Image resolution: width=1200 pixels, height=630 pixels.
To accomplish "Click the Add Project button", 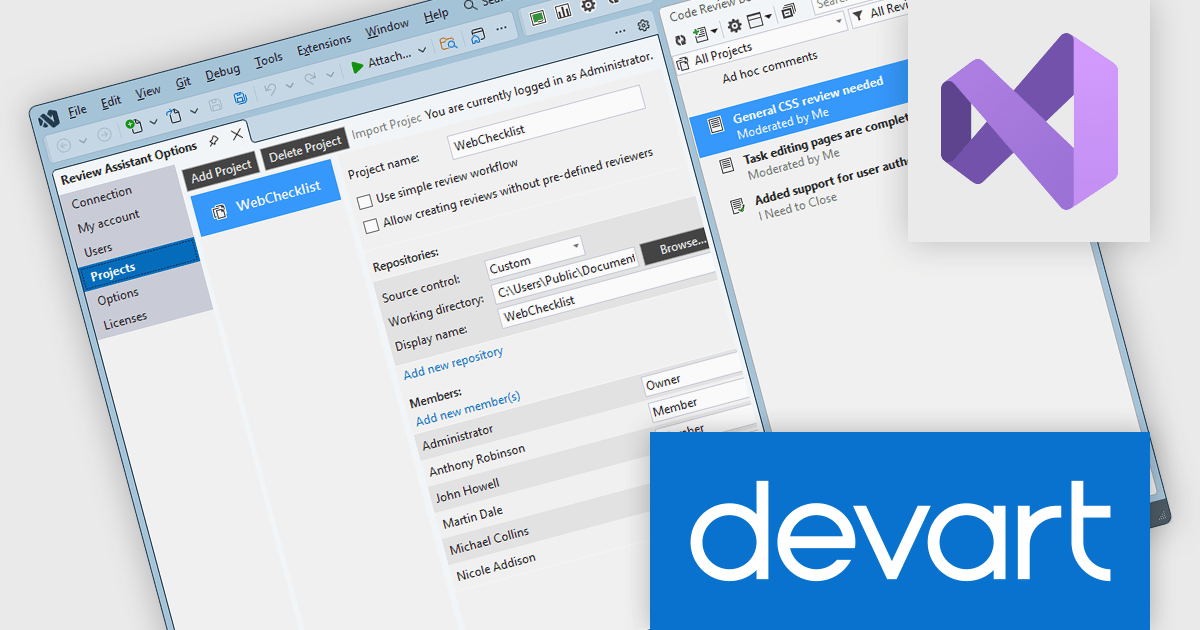I will 222,171.
